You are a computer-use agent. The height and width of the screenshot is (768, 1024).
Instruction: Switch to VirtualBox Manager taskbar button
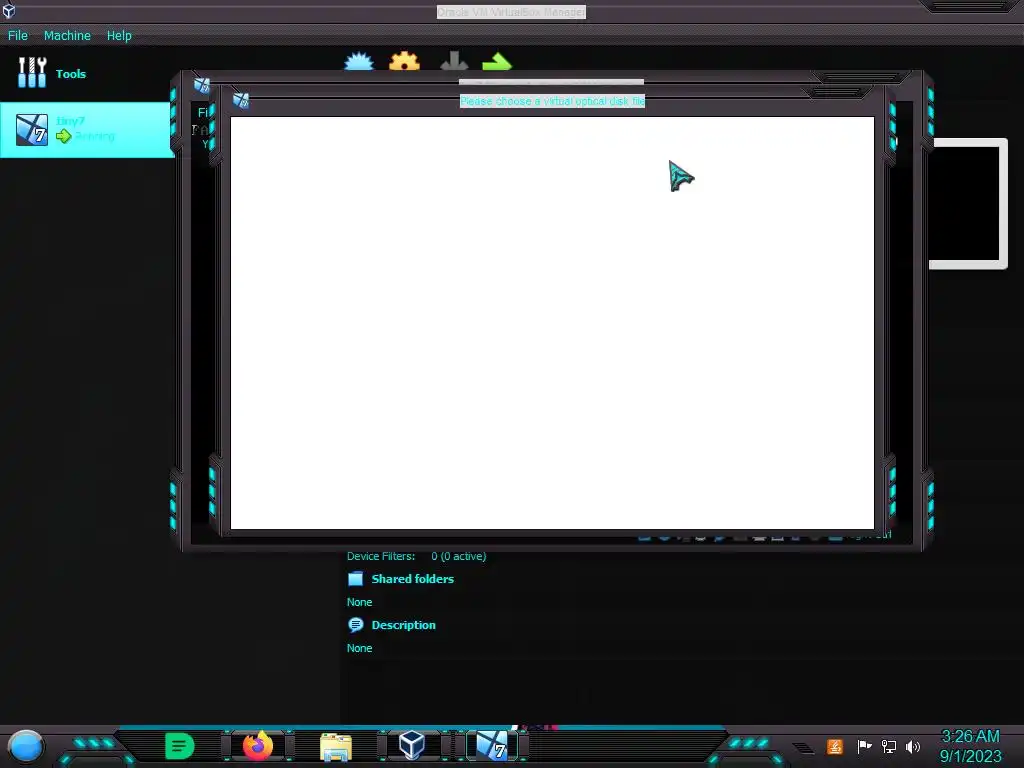(412, 745)
